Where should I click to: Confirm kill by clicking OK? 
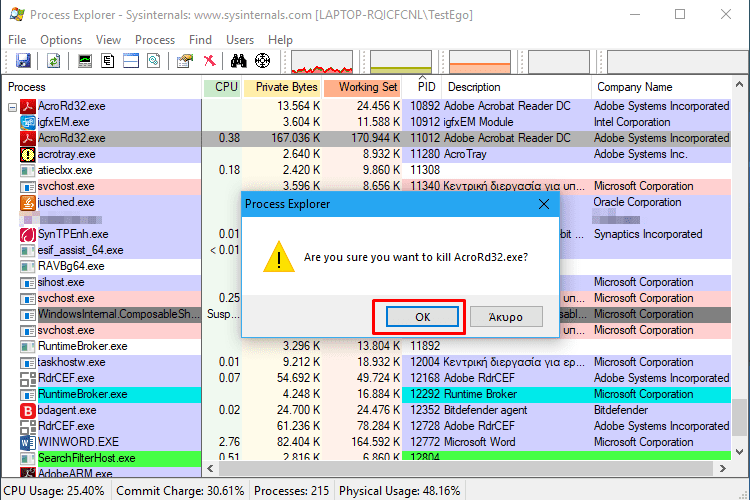[x=422, y=317]
